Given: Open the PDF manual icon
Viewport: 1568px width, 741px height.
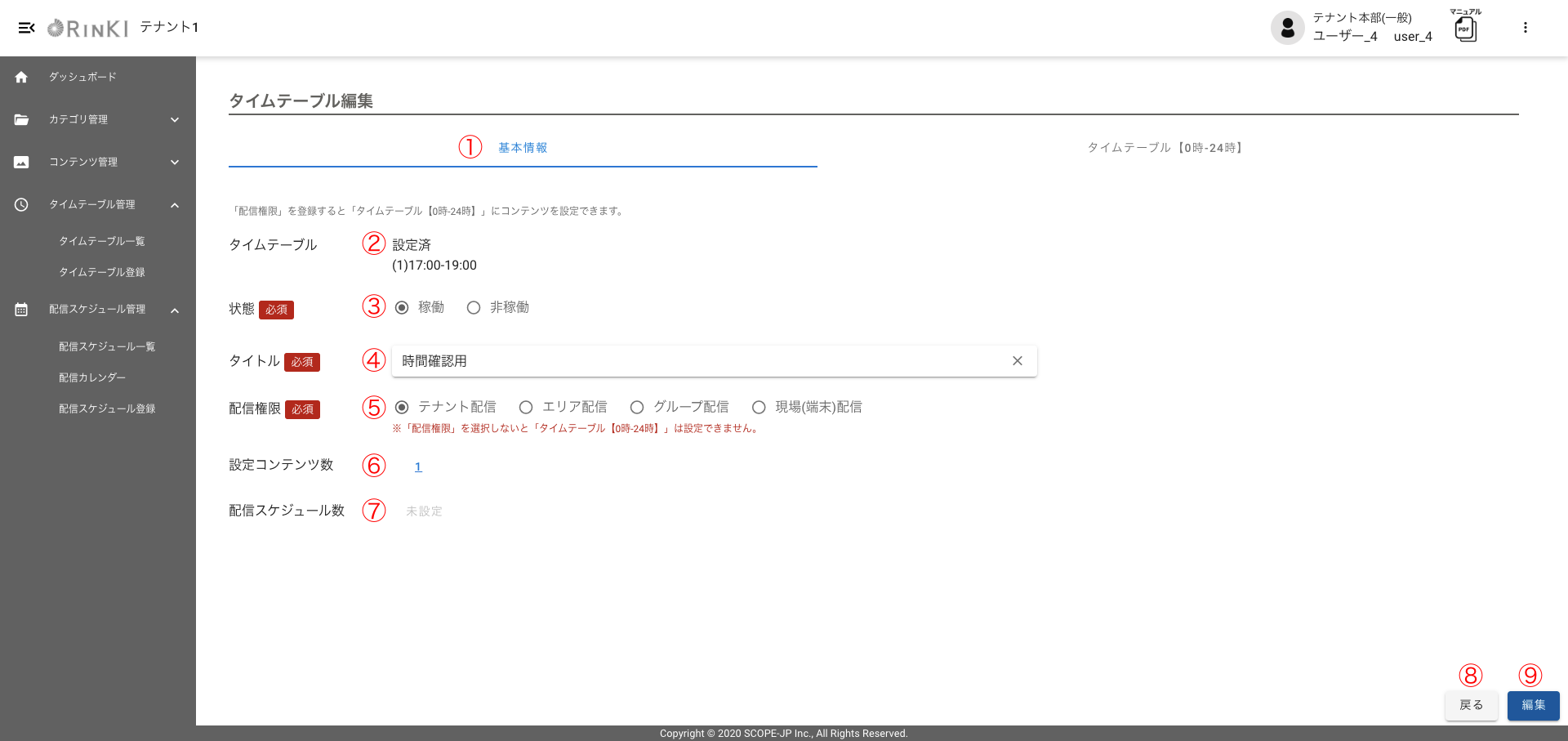Looking at the screenshot, I should point(1465,29).
